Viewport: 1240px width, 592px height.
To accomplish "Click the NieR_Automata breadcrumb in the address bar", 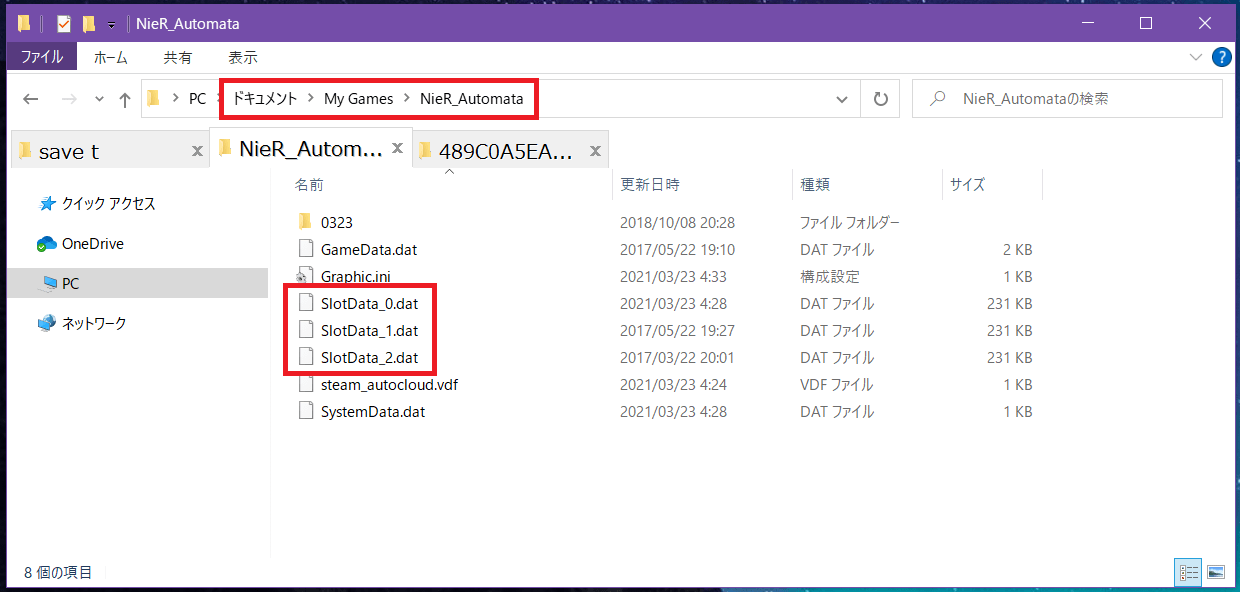I will [x=472, y=99].
